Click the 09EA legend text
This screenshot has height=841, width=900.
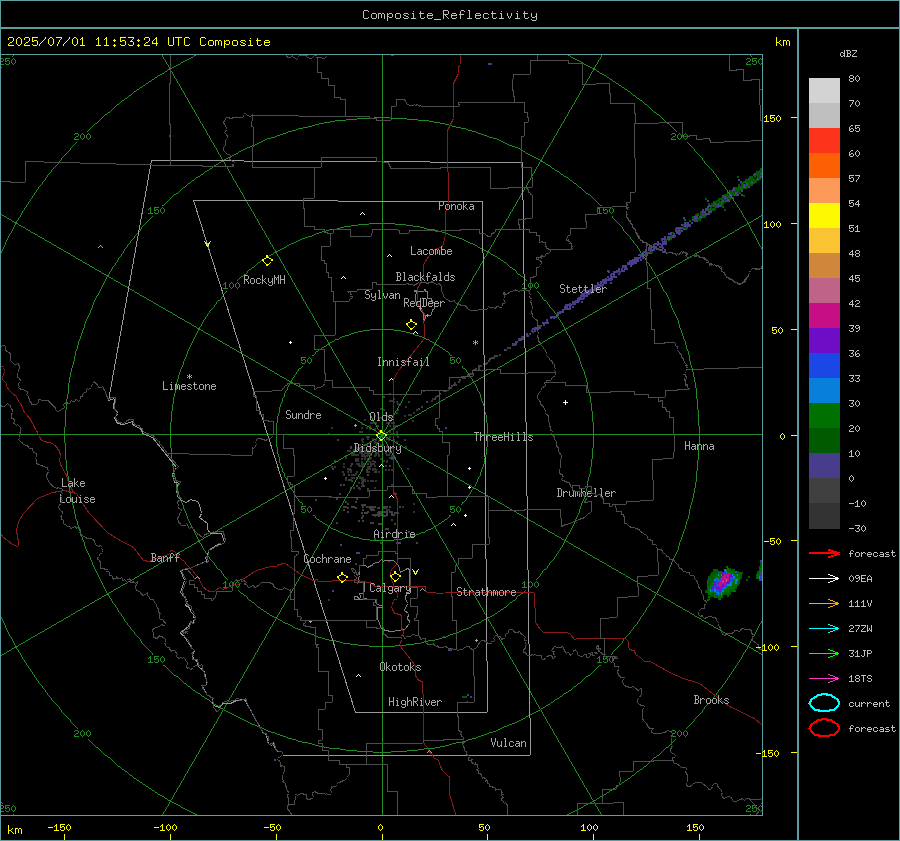(x=860, y=579)
